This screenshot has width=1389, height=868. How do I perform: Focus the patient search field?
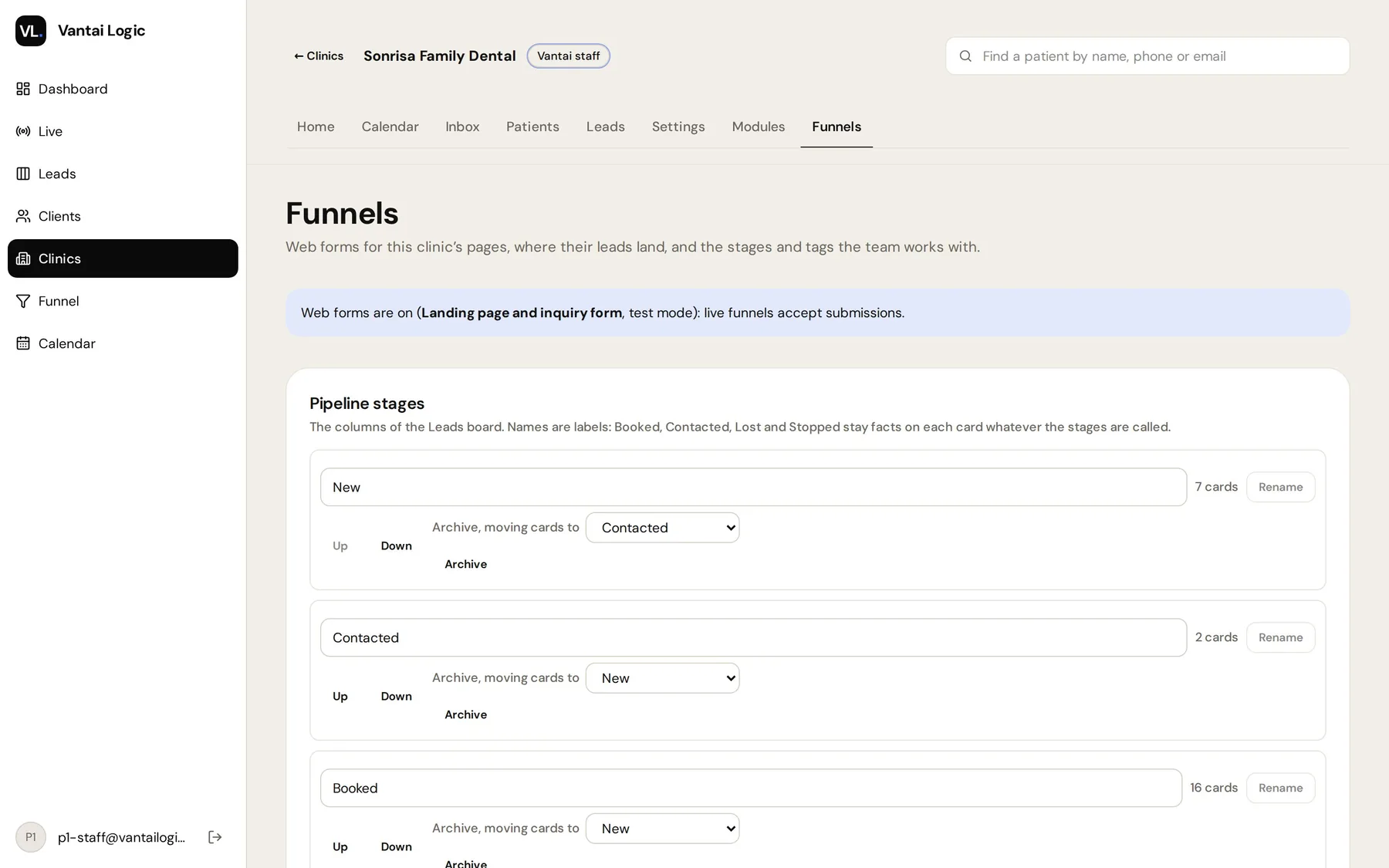point(1147,56)
